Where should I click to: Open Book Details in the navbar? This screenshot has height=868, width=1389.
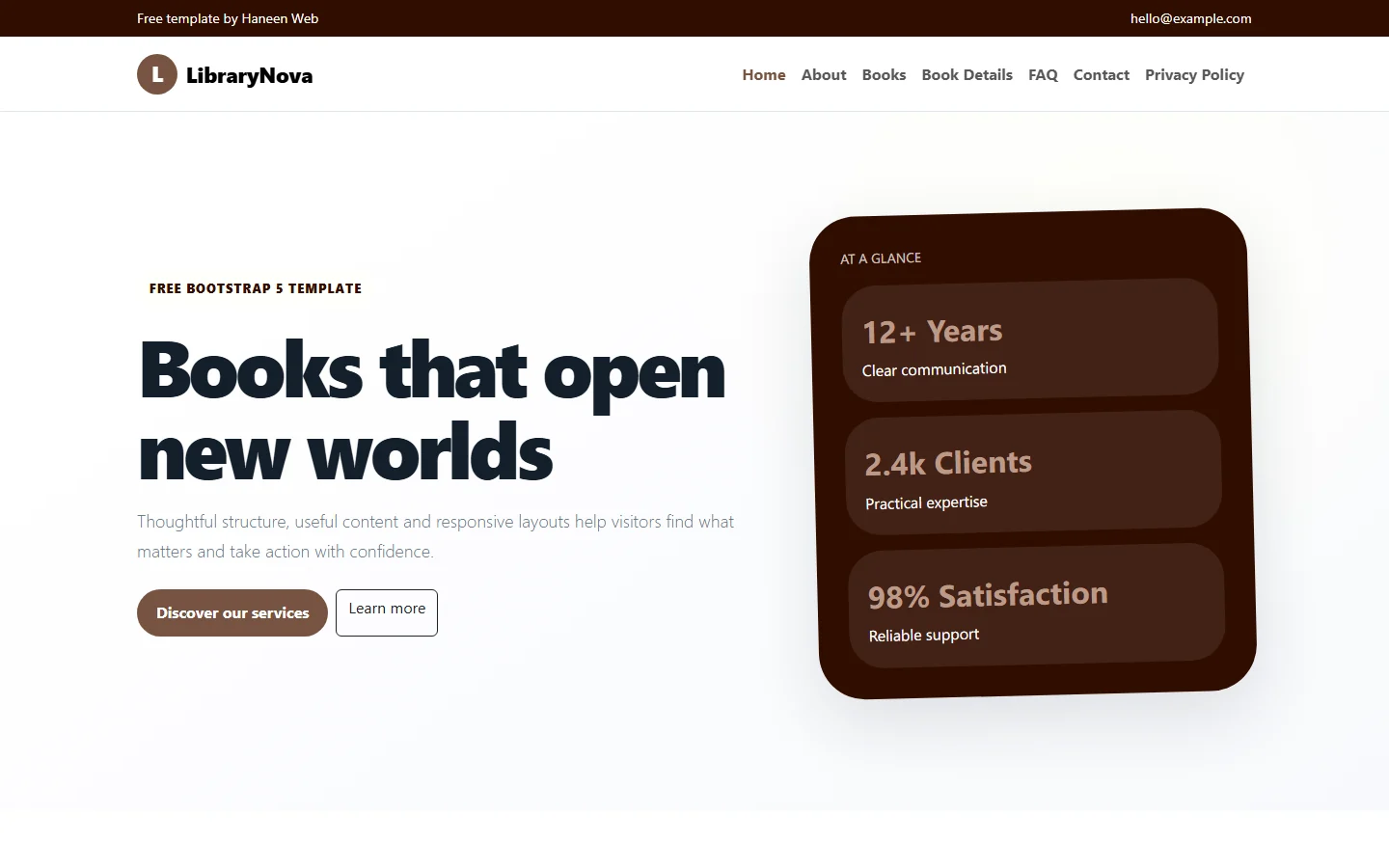click(967, 74)
